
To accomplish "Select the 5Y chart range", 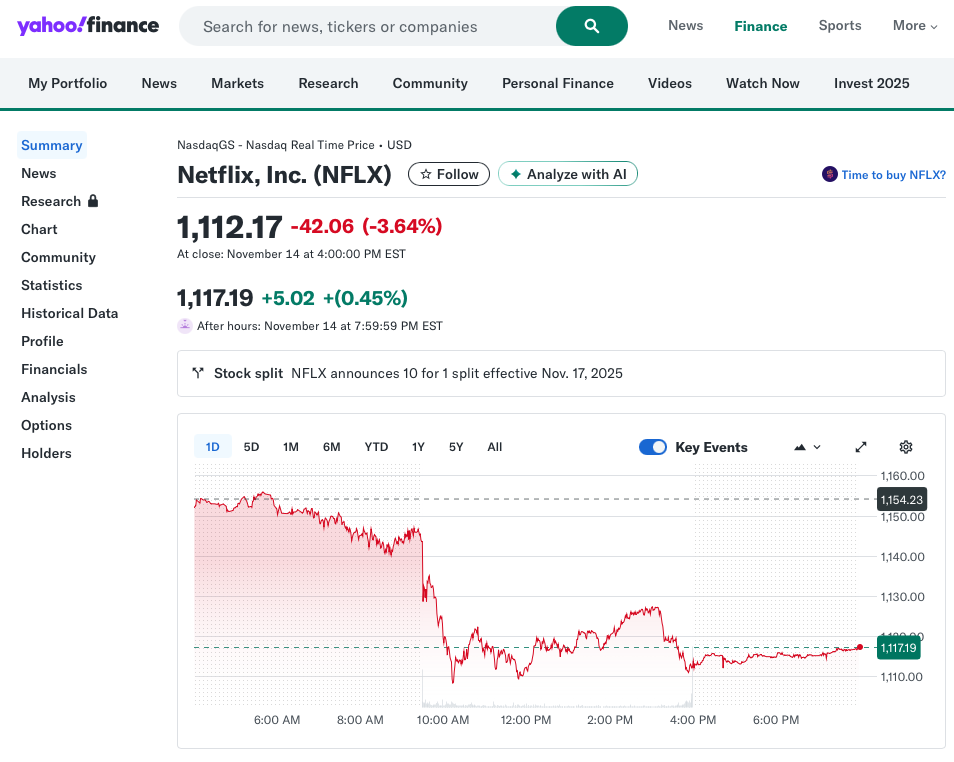I will 456,447.
